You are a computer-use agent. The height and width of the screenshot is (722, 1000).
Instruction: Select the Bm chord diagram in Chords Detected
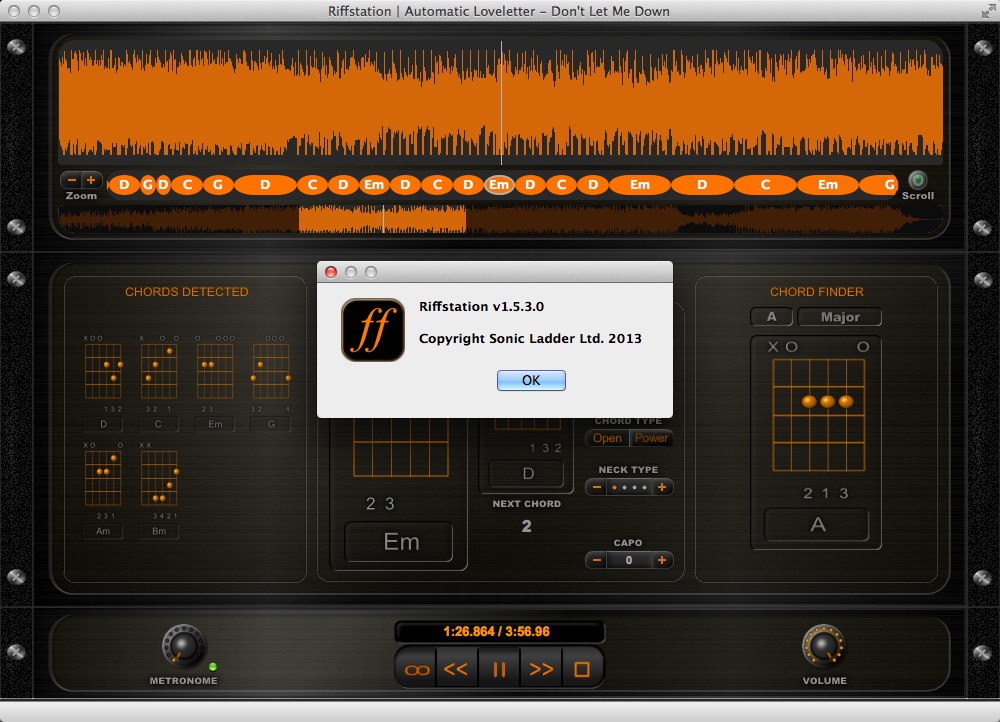(159, 478)
